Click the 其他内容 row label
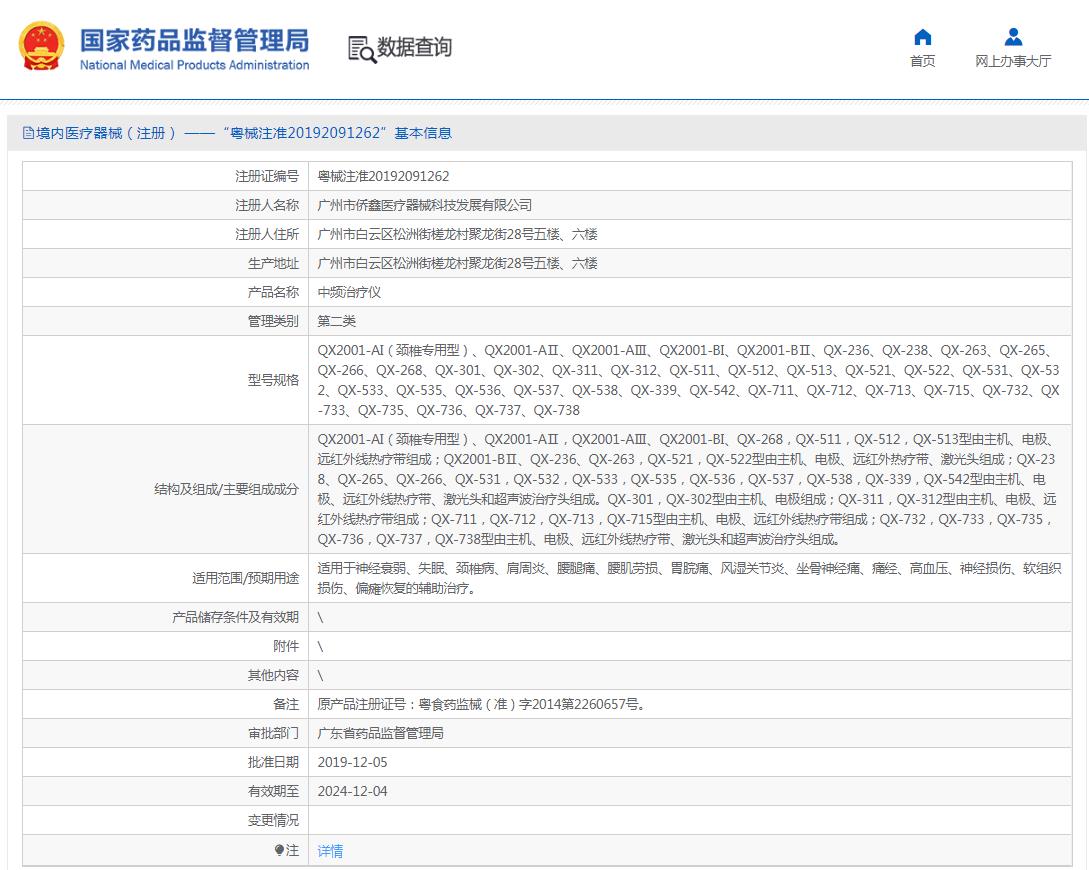 pyautogui.click(x=273, y=676)
